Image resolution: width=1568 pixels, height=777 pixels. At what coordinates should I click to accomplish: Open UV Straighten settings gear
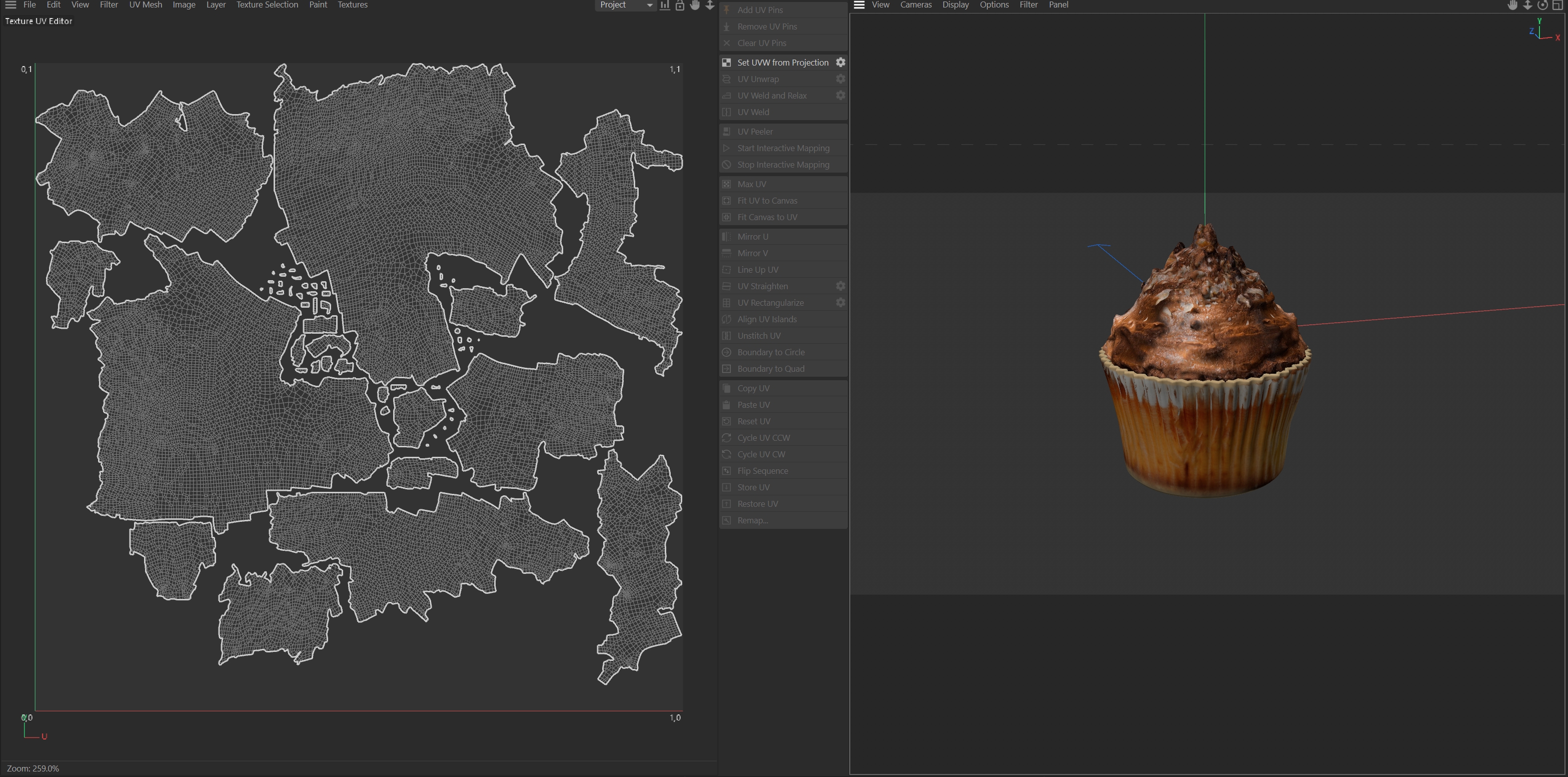[840, 286]
